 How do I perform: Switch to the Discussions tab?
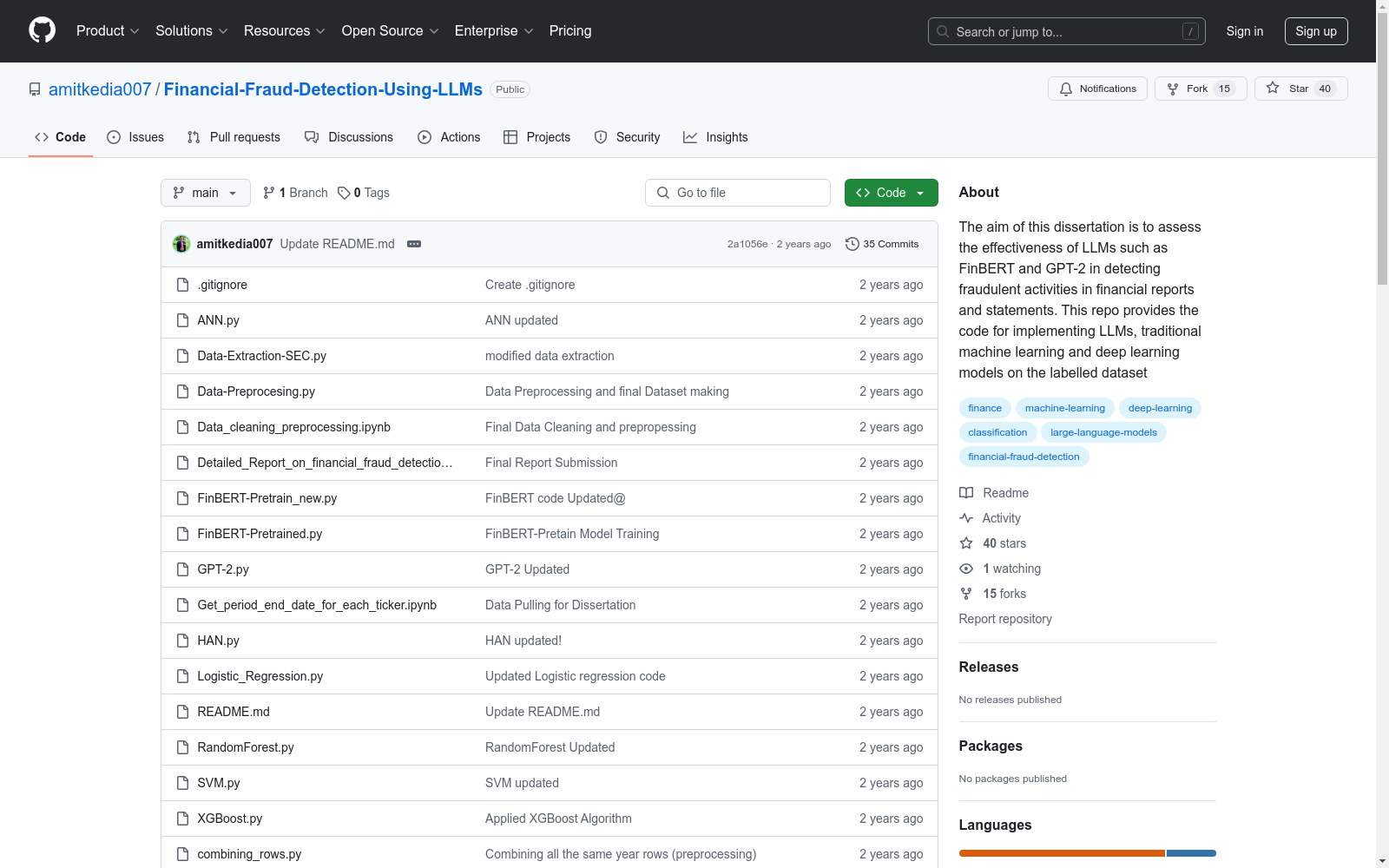click(349, 137)
